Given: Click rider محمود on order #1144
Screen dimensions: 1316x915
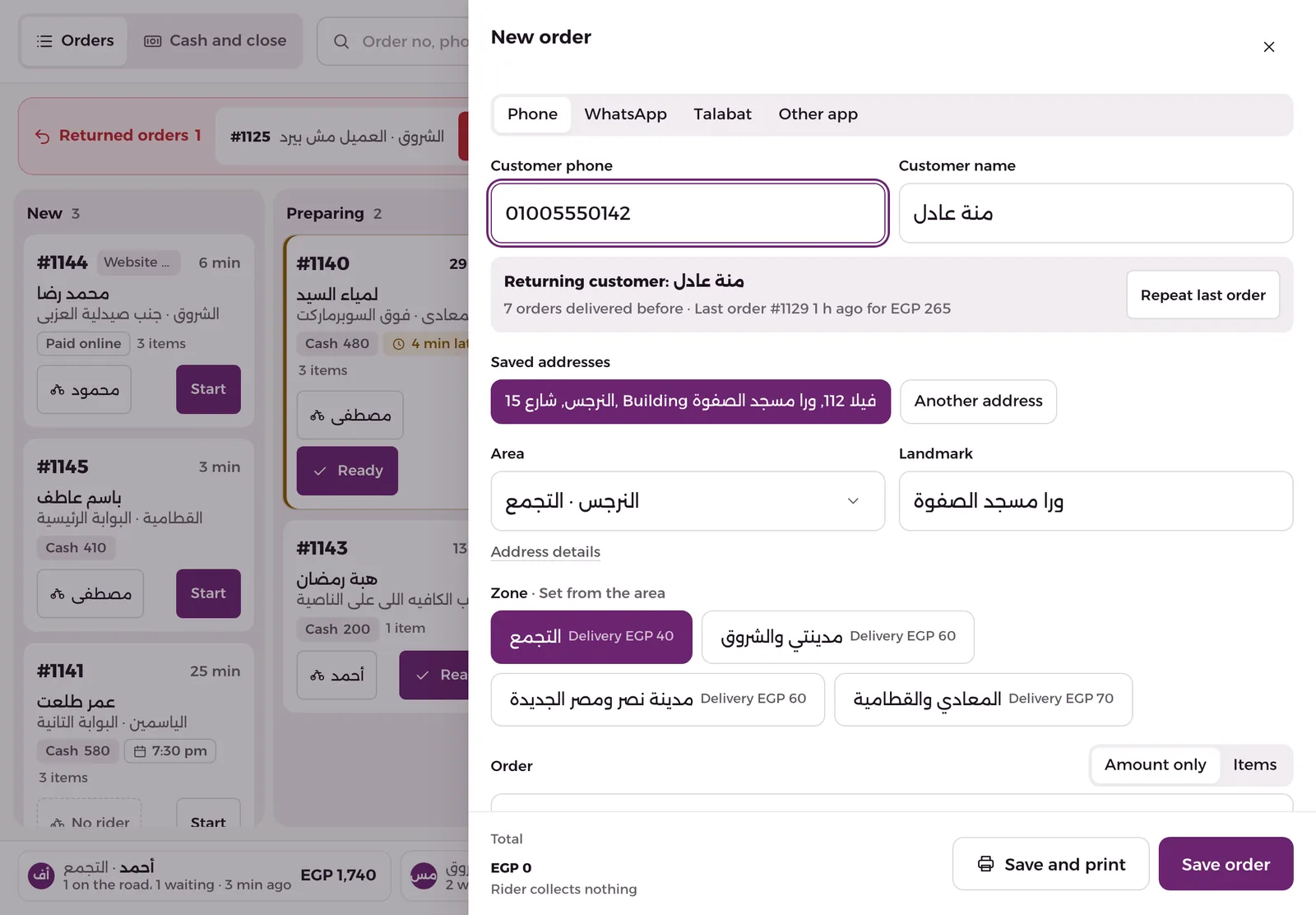Looking at the screenshot, I should pyautogui.click(x=84, y=389).
